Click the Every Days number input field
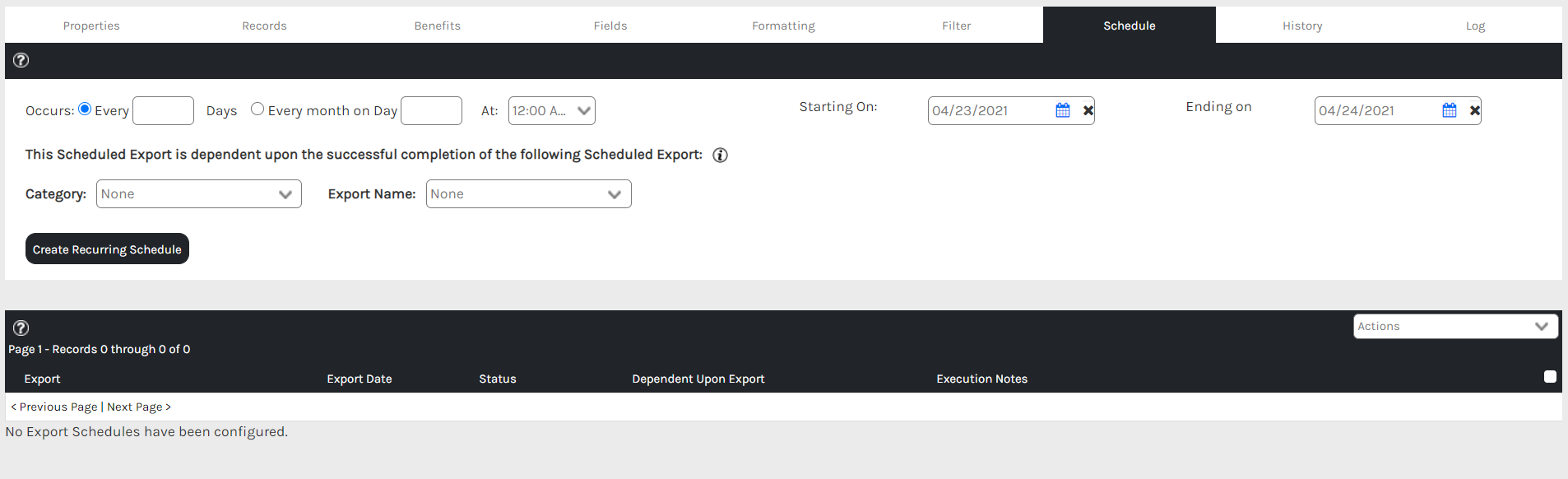 click(x=163, y=110)
